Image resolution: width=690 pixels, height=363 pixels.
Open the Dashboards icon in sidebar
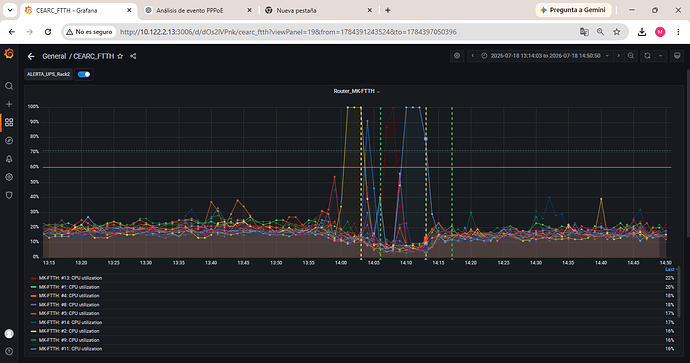[9, 122]
